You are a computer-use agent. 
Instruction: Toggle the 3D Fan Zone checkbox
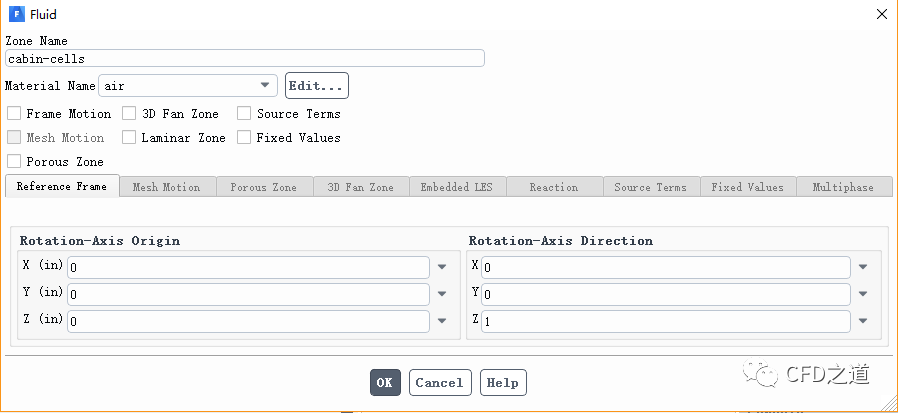[x=130, y=114]
